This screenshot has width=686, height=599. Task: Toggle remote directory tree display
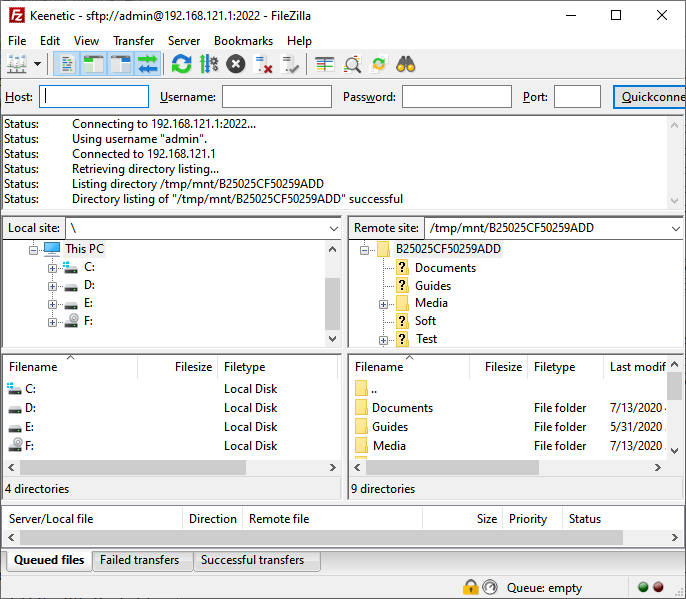click(x=120, y=64)
